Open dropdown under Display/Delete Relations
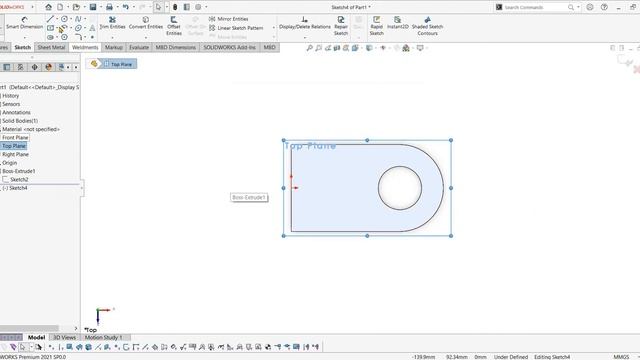The image size is (640, 360). (x=304, y=38)
